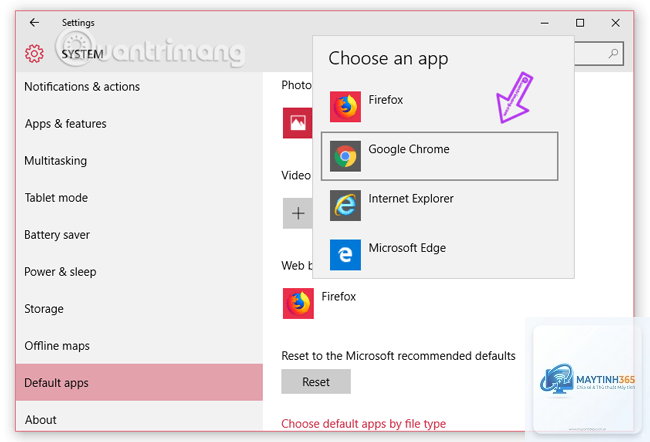
Task: Click the Google Chrome icon
Action: tap(345, 156)
